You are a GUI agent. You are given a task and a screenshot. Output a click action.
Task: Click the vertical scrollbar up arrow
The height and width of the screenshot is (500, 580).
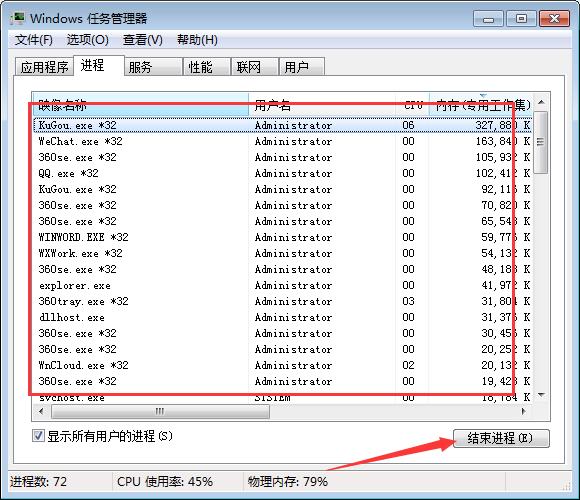541,102
